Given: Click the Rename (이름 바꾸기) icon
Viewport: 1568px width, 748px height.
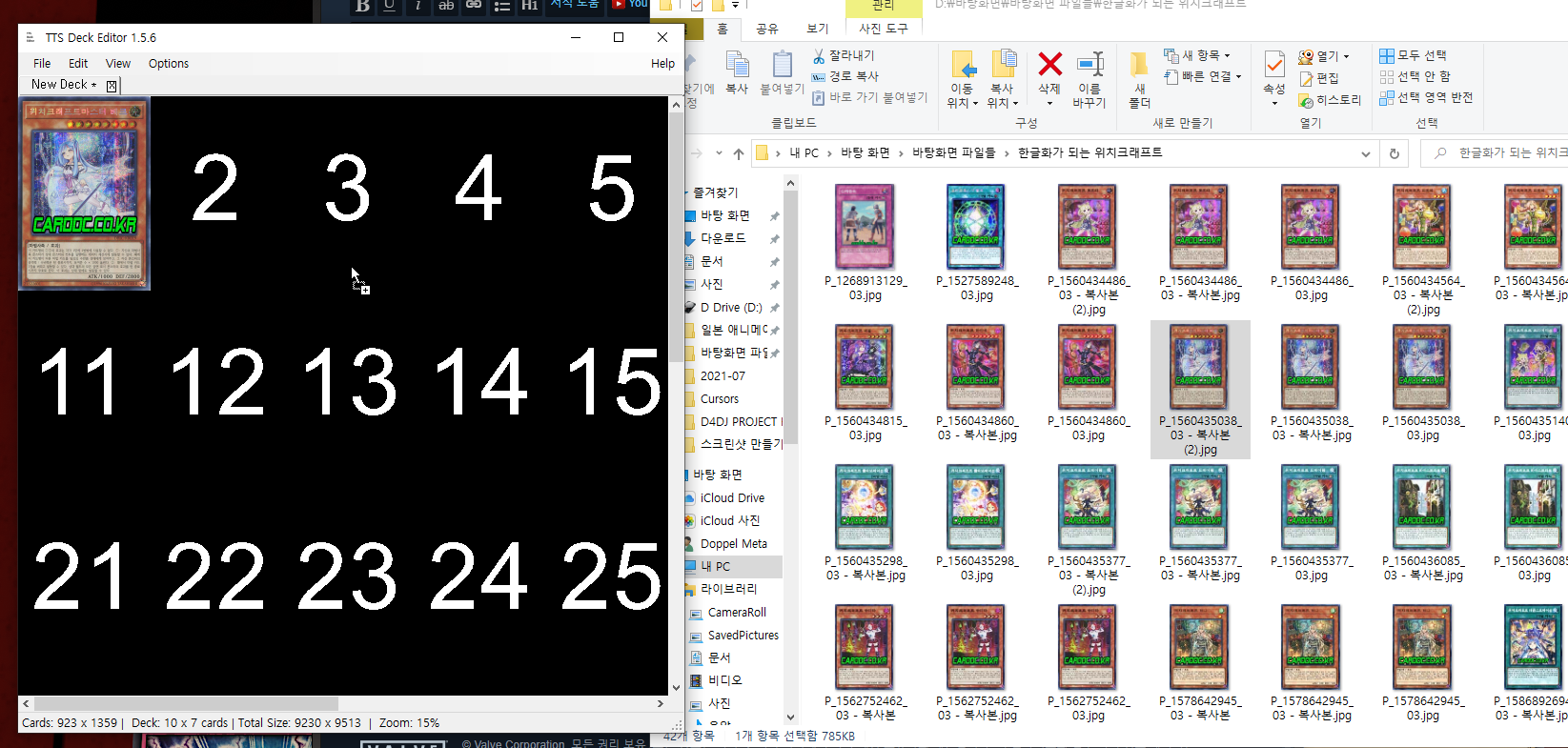Looking at the screenshot, I should pos(1089,64).
